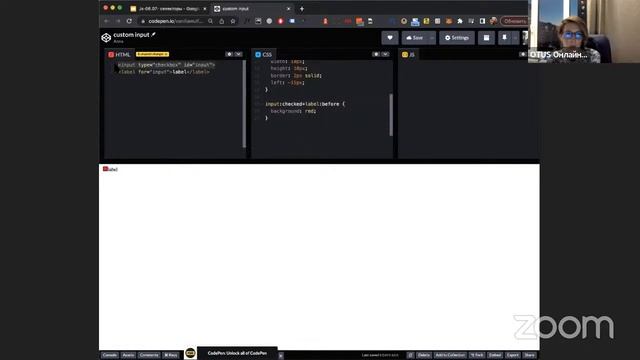Image resolution: width=640 pixels, height=360 pixels.
Task: Open the 'Unlock all of CodePen' banner
Action: [x=237, y=353]
